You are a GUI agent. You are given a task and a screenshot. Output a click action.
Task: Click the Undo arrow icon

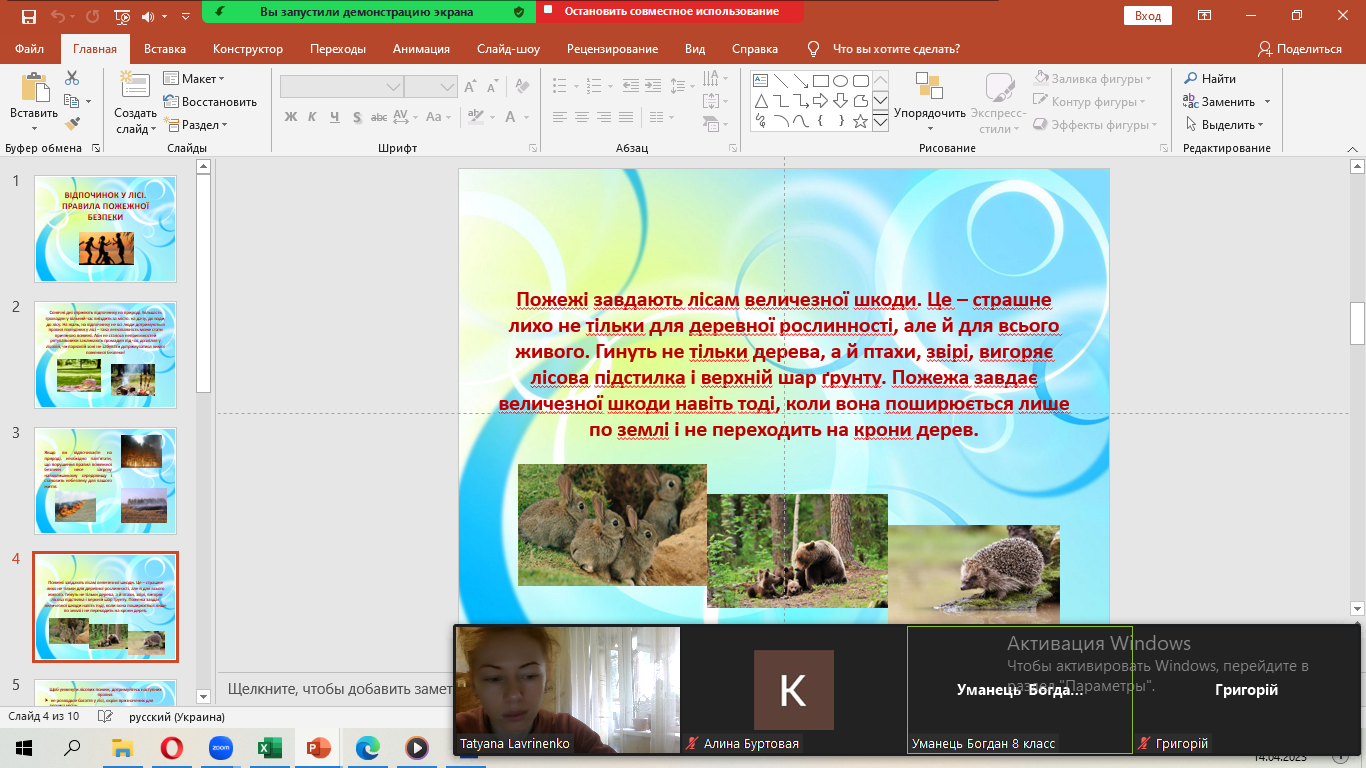(56, 16)
